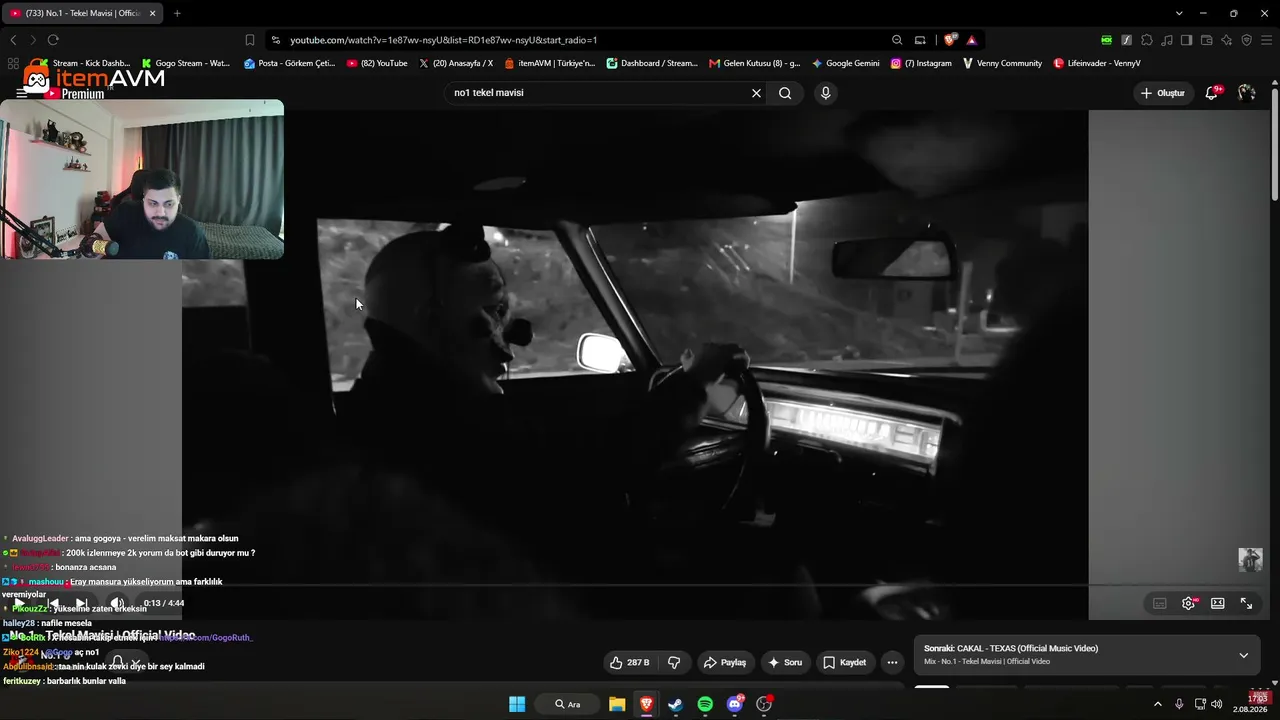Open the Google Gemini bookmark
The height and width of the screenshot is (720, 1280).
(x=846, y=63)
